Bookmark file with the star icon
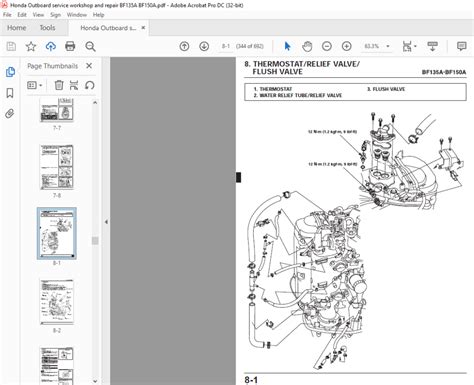Viewport: 474px width, 385px height. pos(31,46)
